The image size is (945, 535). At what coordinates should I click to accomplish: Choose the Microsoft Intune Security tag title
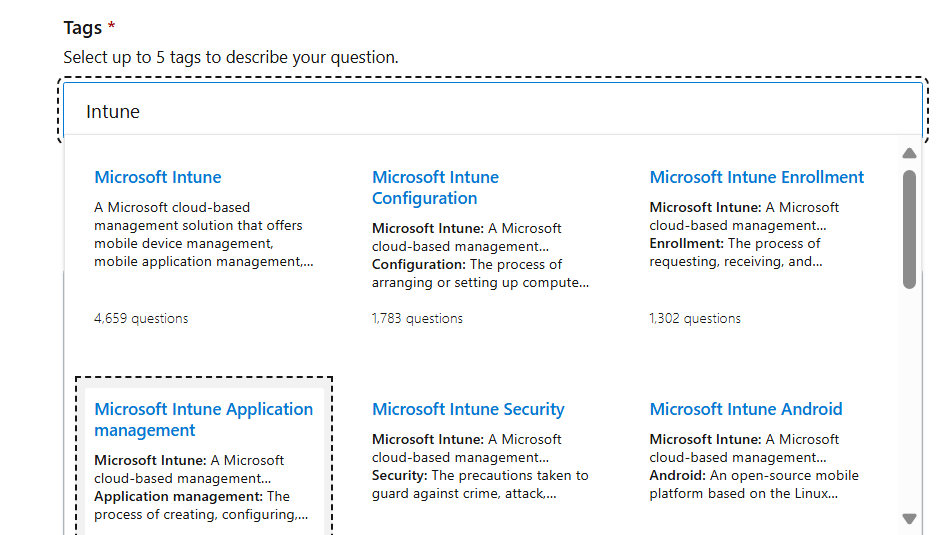pyautogui.click(x=468, y=409)
